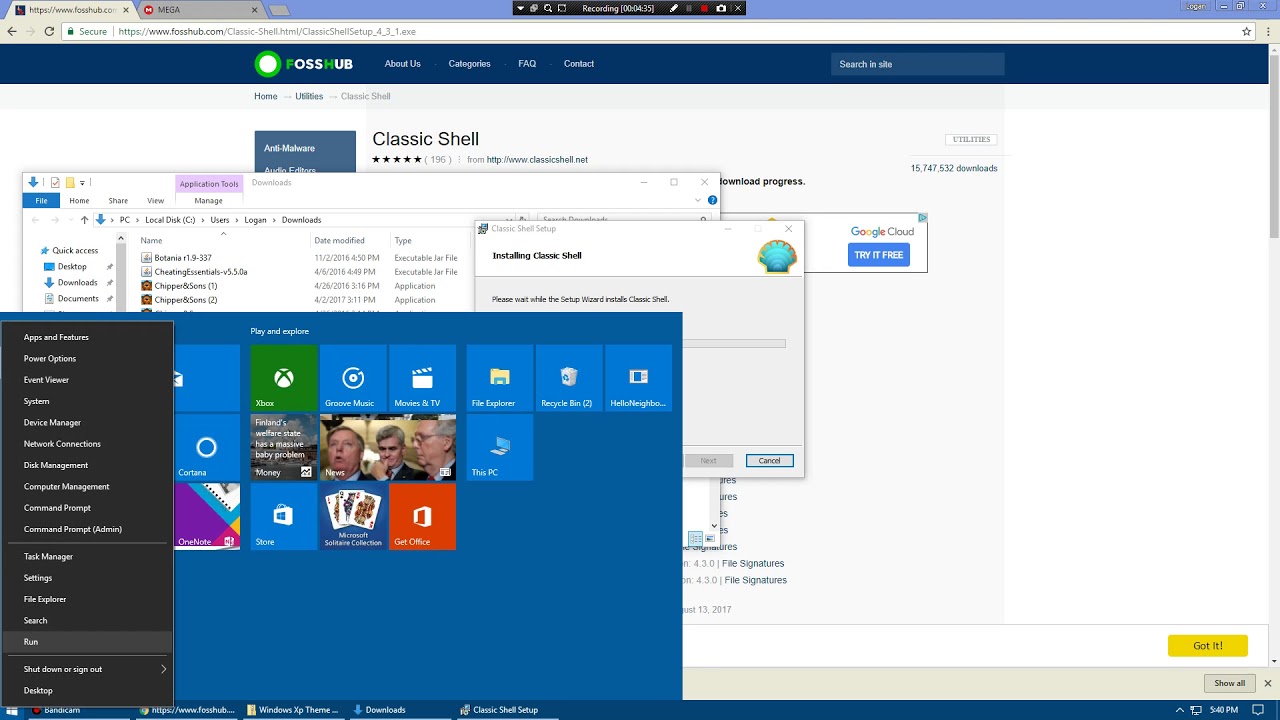
Task: Click TRY IT FREE Google Cloud button
Action: point(878,255)
